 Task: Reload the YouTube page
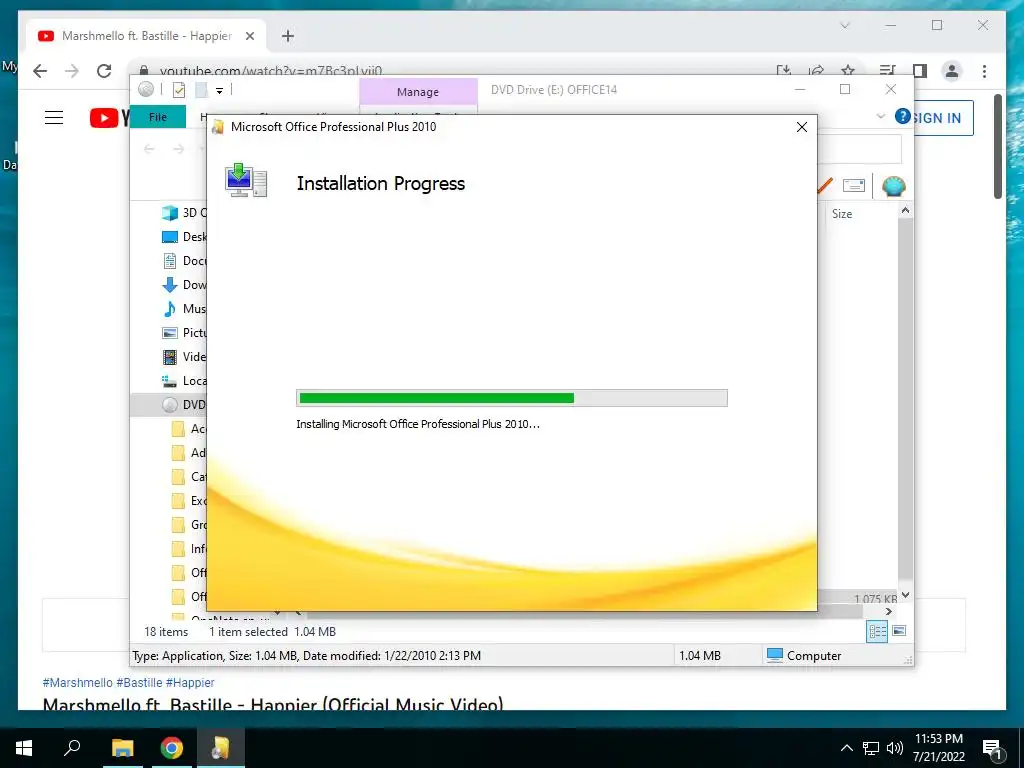coord(104,71)
